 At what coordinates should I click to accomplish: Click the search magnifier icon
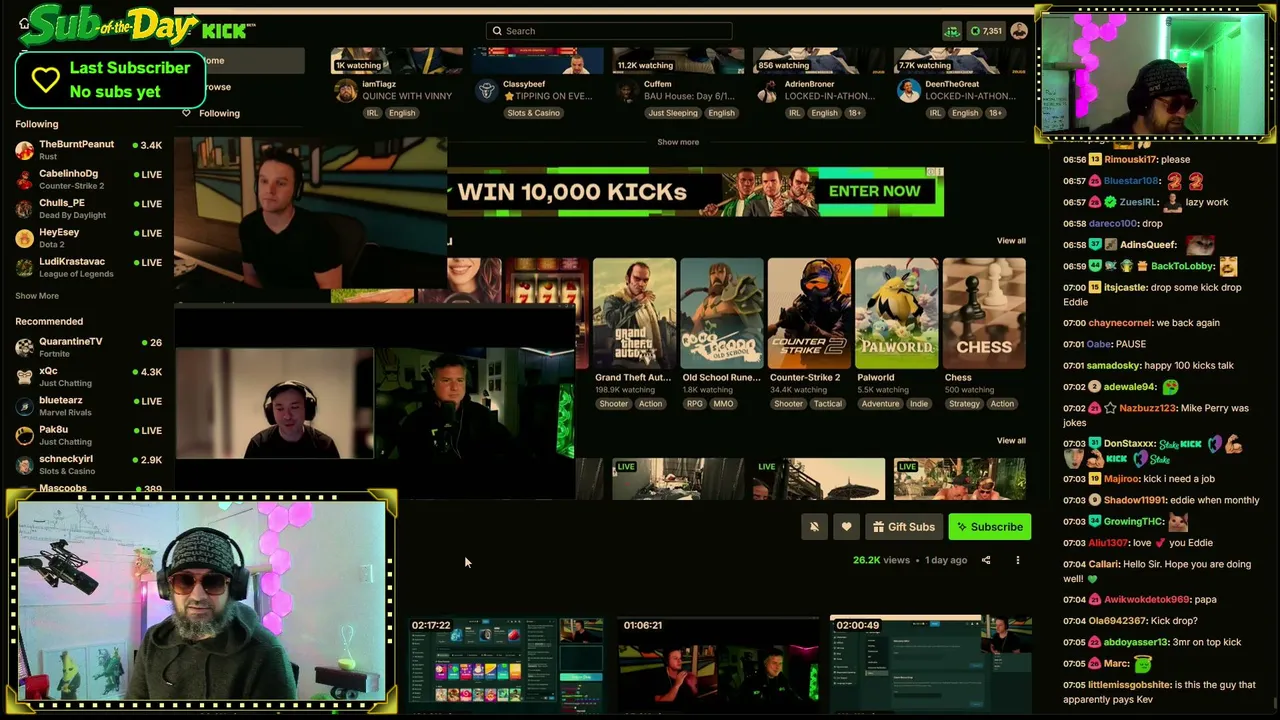point(497,31)
